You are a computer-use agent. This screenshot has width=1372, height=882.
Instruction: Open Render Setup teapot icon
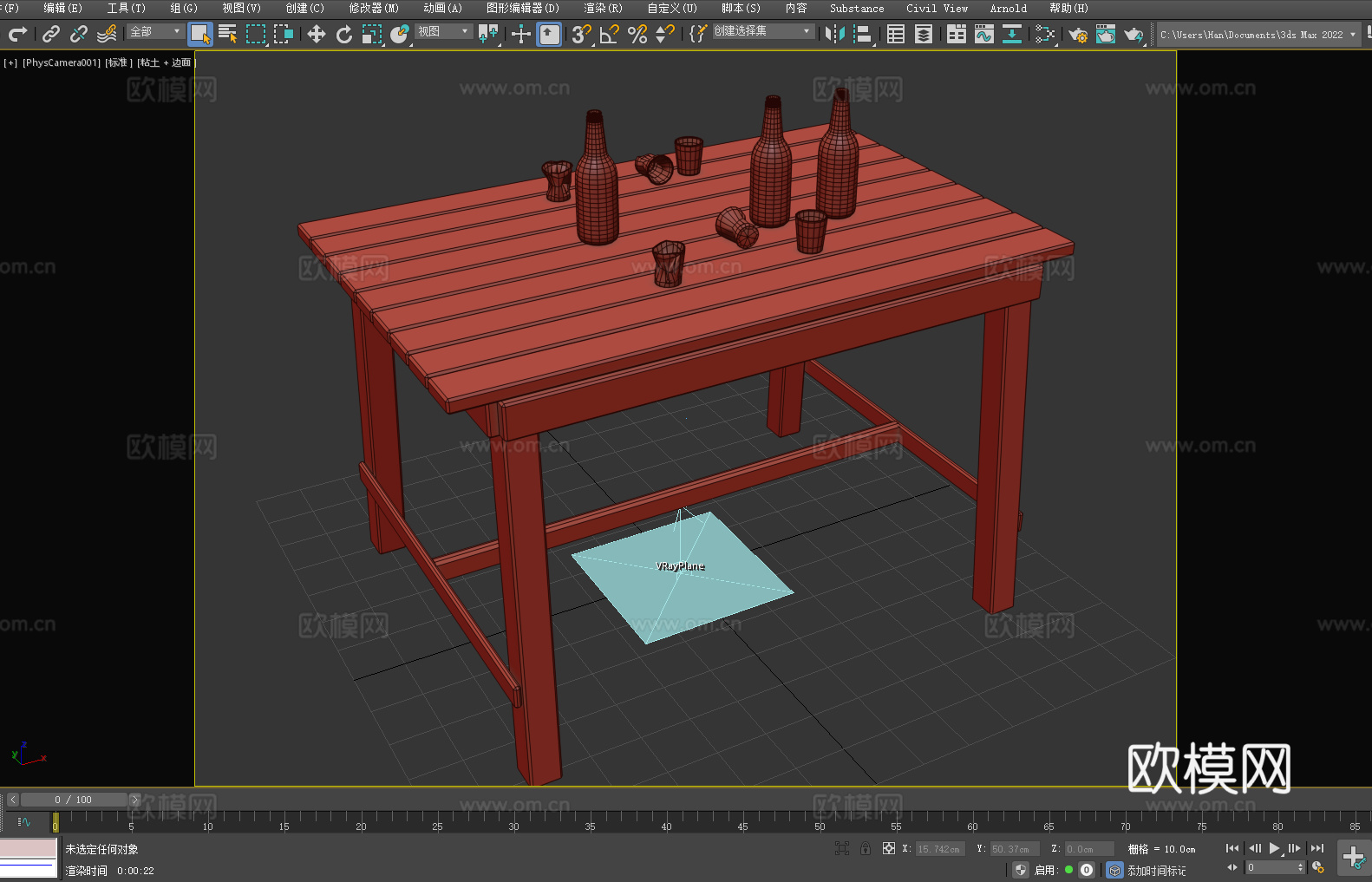pos(1077,35)
